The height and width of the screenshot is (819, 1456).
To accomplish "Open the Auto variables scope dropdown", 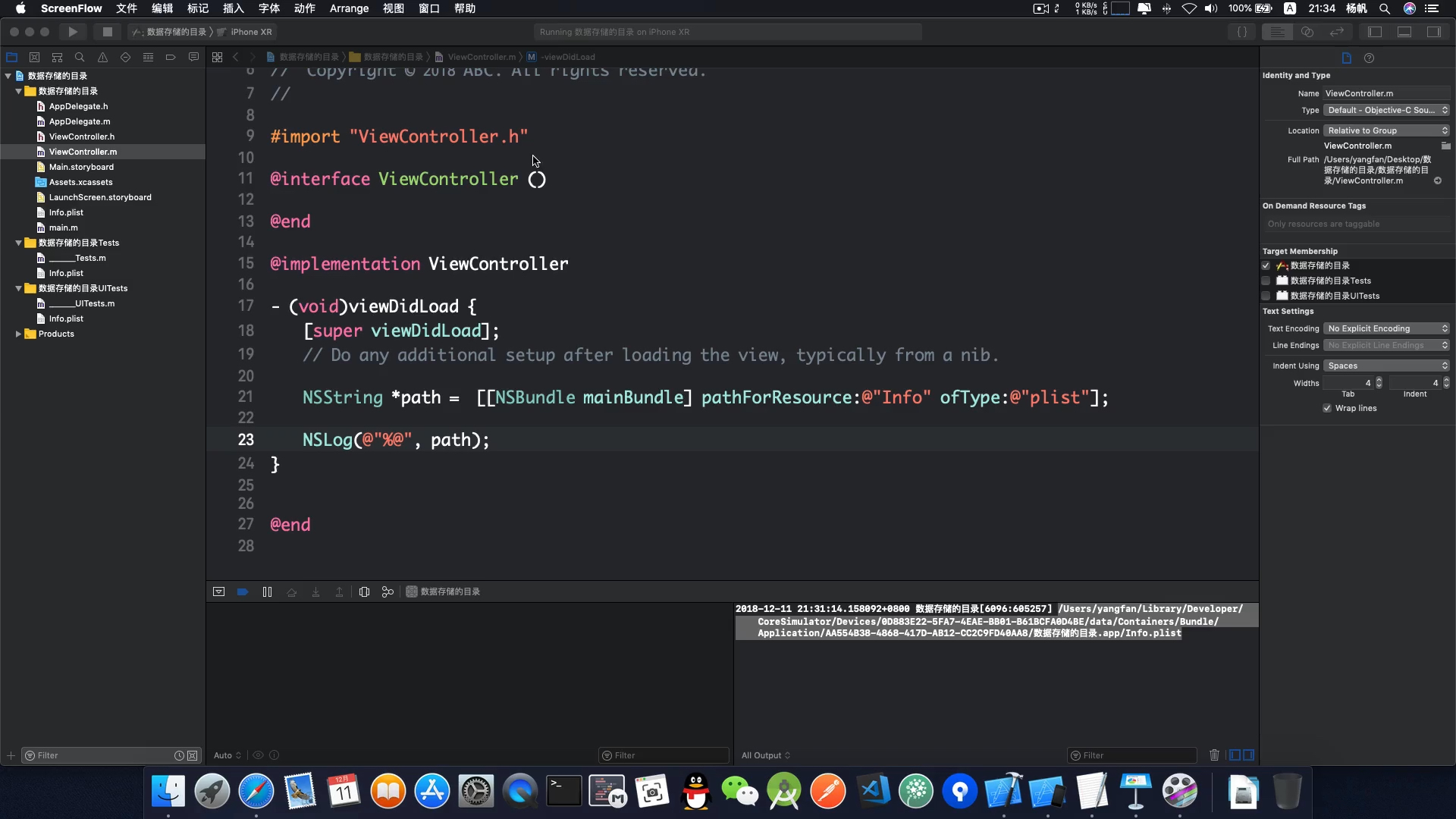I will tap(227, 755).
